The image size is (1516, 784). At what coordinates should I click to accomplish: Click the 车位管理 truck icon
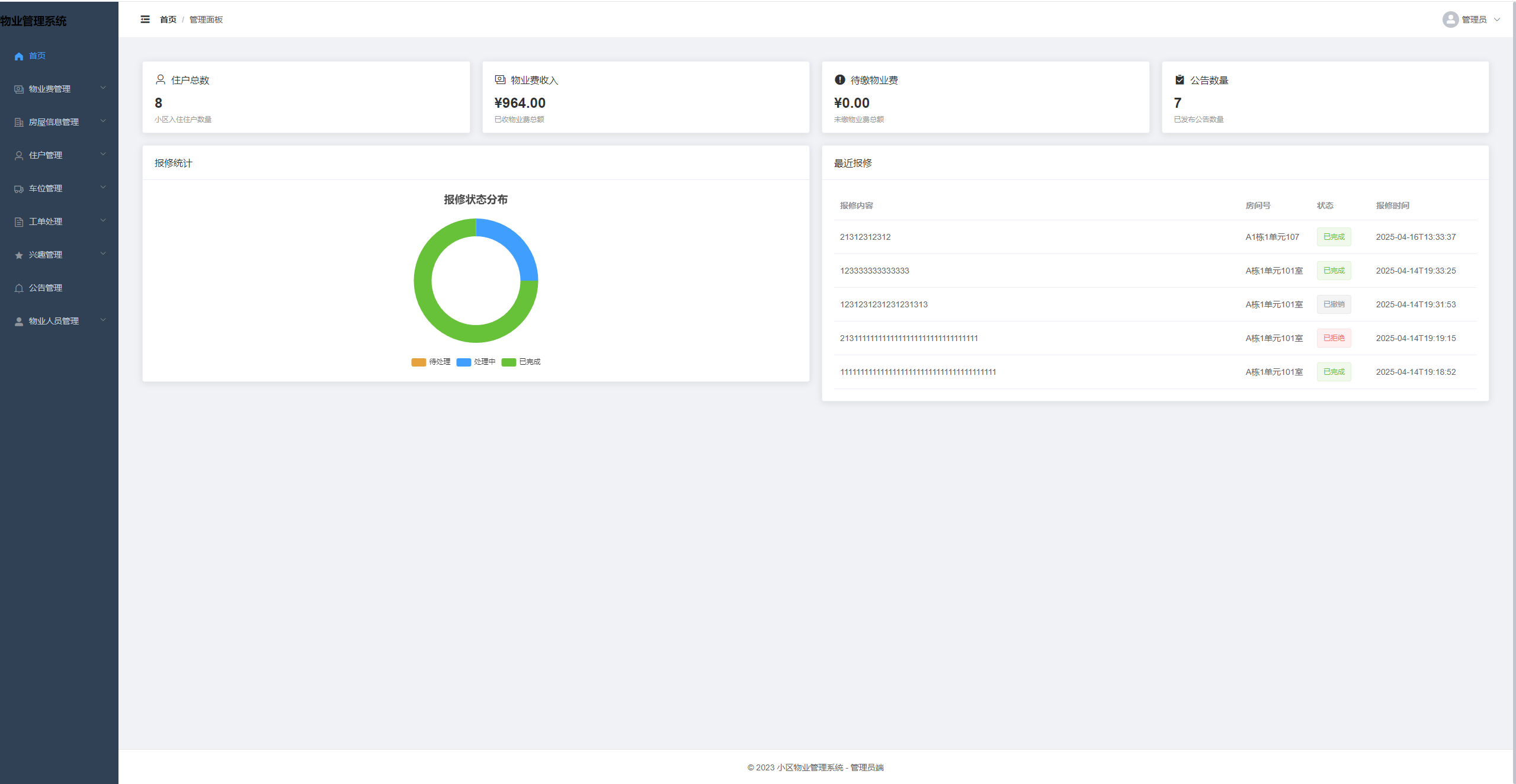point(19,189)
